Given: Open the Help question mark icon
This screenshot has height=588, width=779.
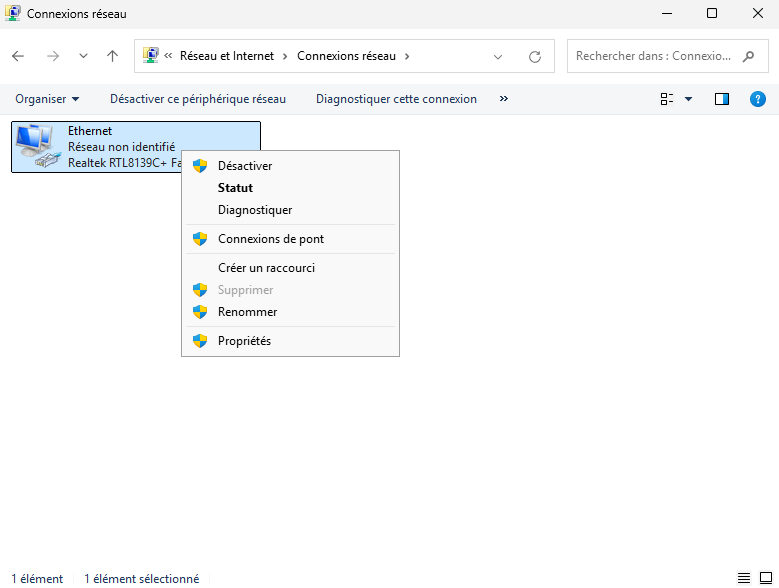Looking at the screenshot, I should coord(757,99).
